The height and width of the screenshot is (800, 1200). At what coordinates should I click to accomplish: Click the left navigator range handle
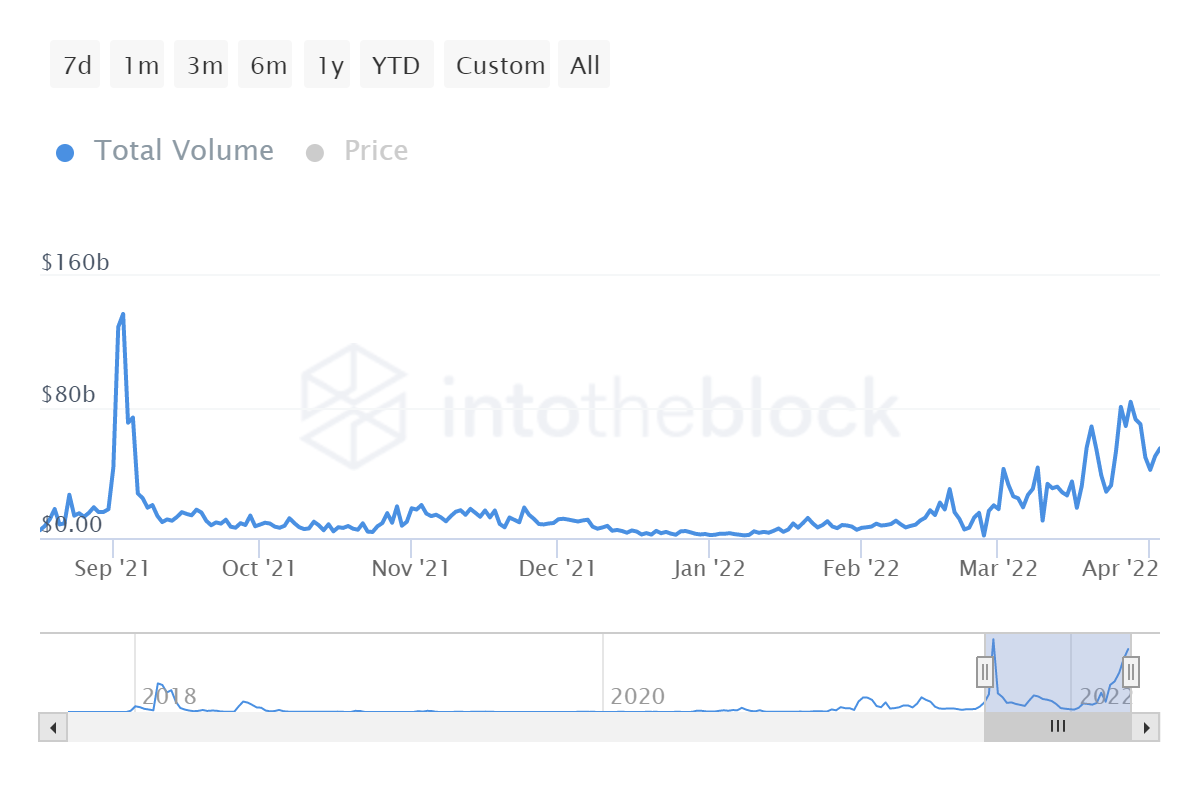985,672
